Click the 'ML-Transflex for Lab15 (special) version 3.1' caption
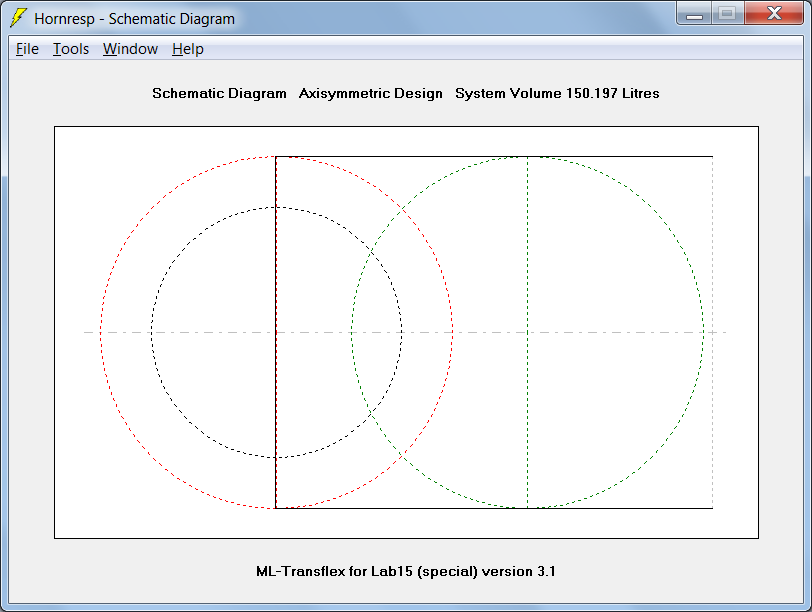The height and width of the screenshot is (612, 812). [x=406, y=571]
